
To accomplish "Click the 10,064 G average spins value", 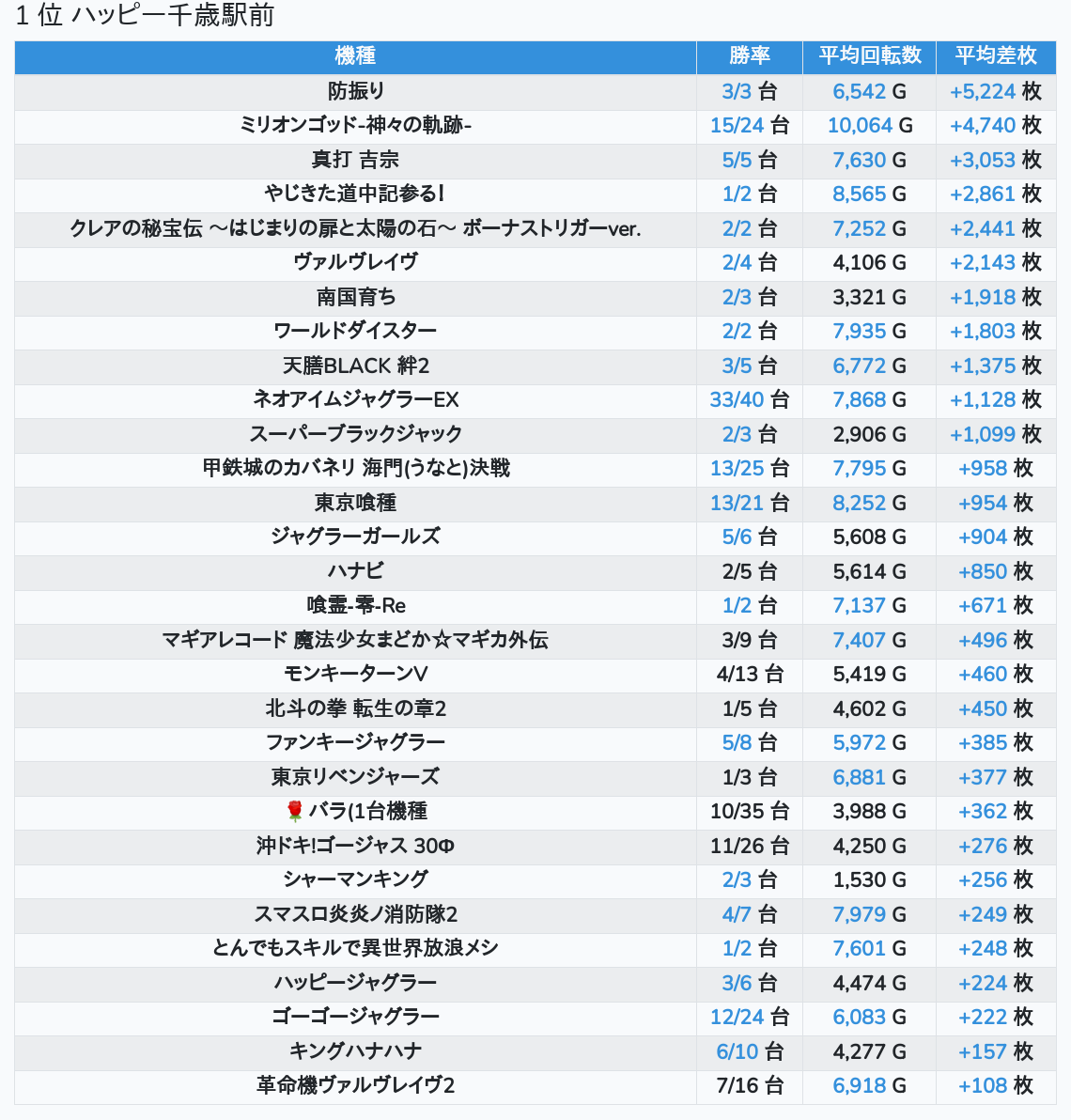I will click(x=870, y=125).
